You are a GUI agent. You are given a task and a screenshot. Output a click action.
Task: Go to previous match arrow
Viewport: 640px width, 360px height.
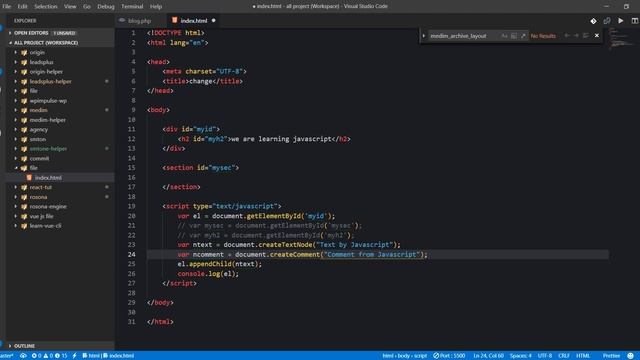tap(567, 36)
